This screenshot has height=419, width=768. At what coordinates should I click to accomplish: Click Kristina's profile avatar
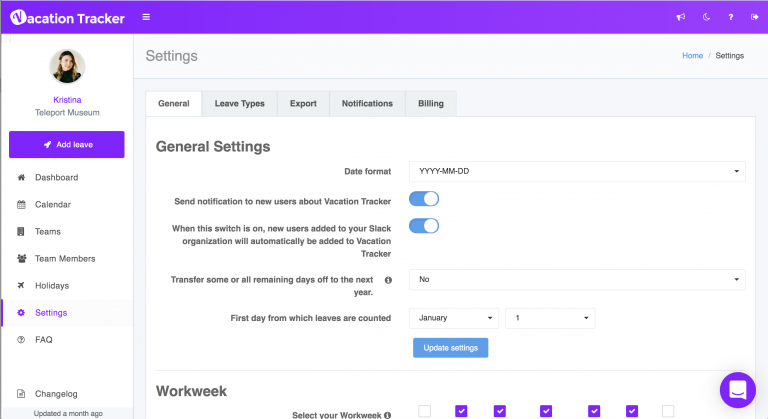(x=67, y=67)
